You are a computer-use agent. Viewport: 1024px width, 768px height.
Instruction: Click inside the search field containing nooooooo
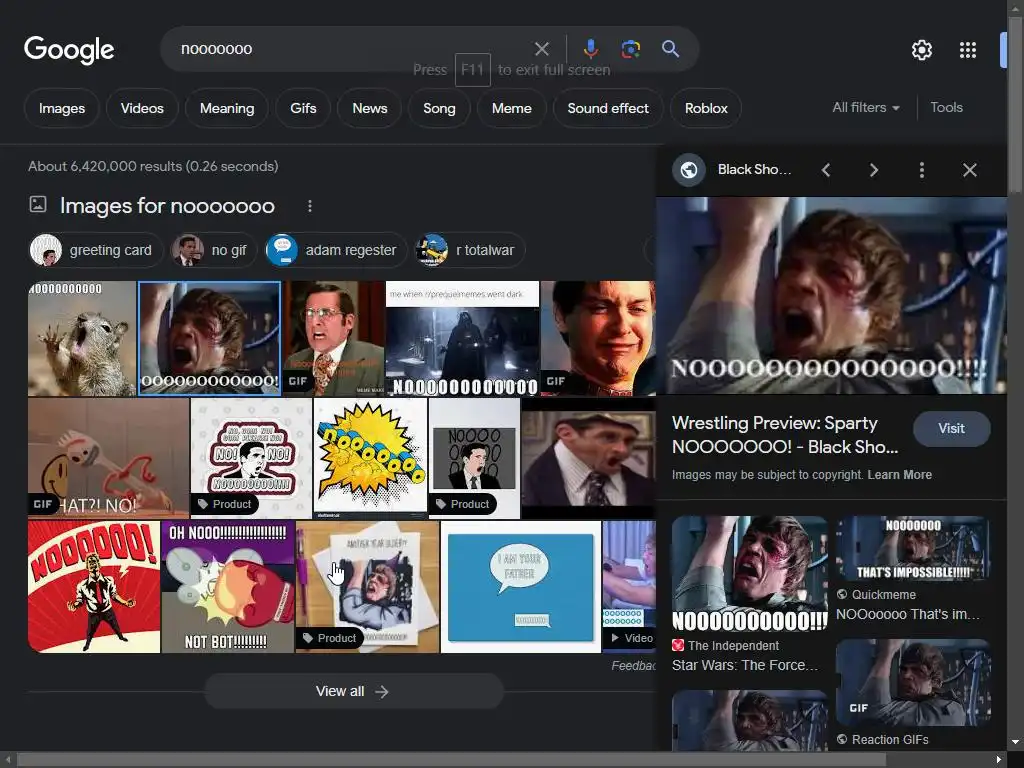353,49
